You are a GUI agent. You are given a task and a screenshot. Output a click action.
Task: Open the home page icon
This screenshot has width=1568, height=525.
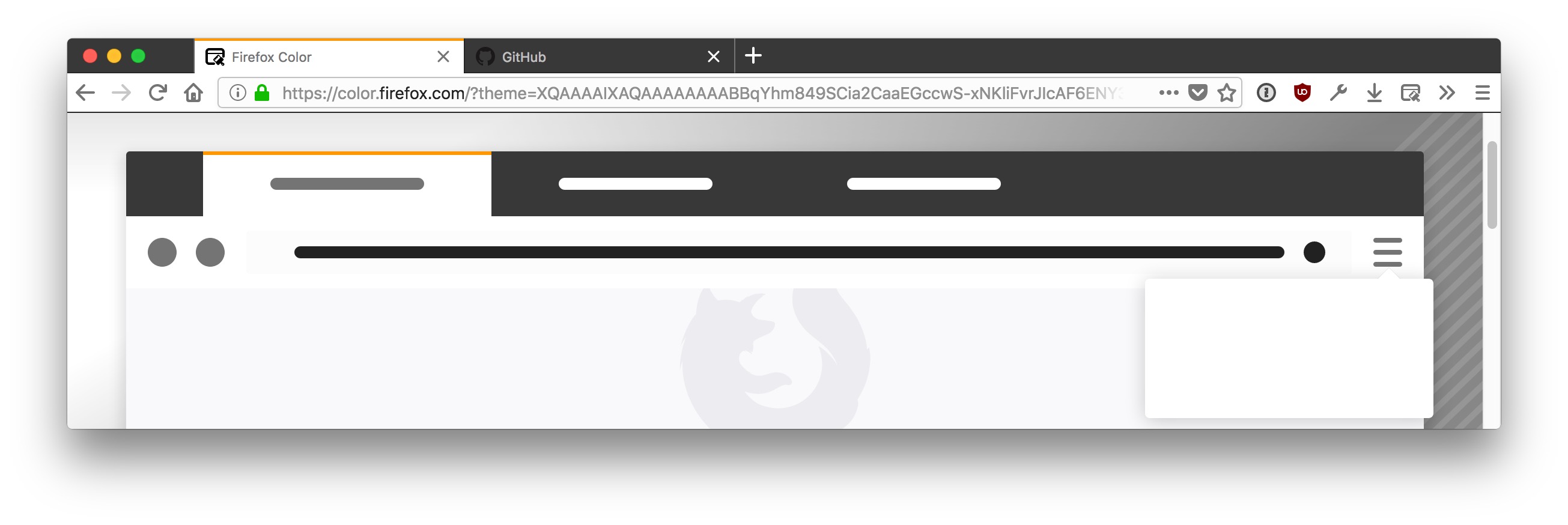(x=193, y=93)
